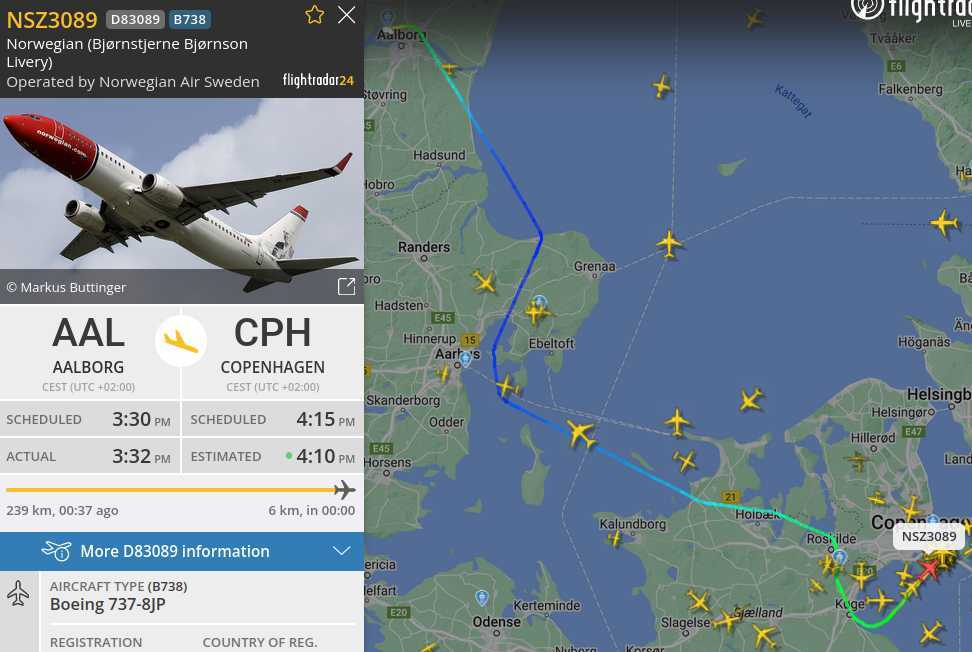Click the D83089 flight number badge
The width and height of the screenshot is (972, 652).
click(x=135, y=19)
